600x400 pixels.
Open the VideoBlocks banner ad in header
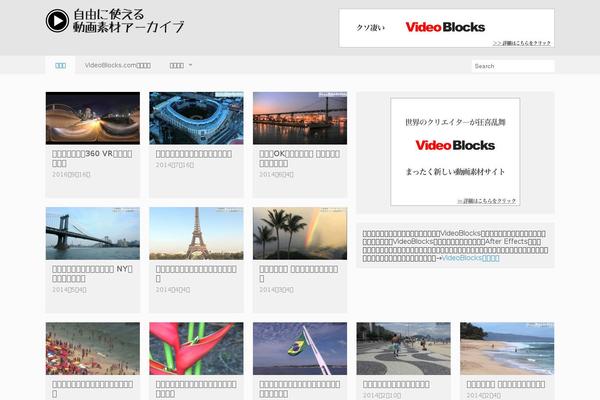pyautogui.click(x=446, y=28)
